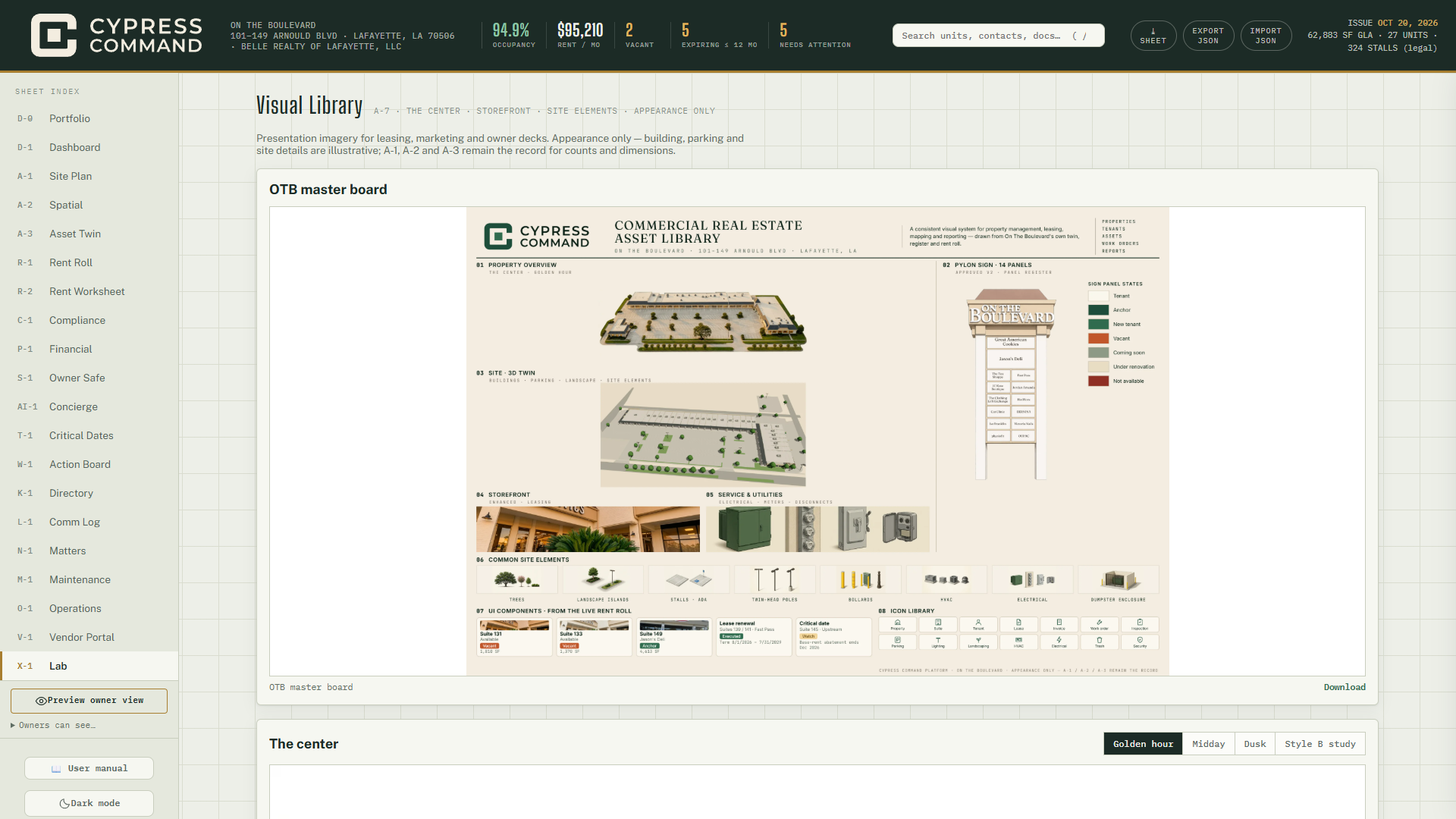Navigate to A-2 Spatial

click(89, 205)
